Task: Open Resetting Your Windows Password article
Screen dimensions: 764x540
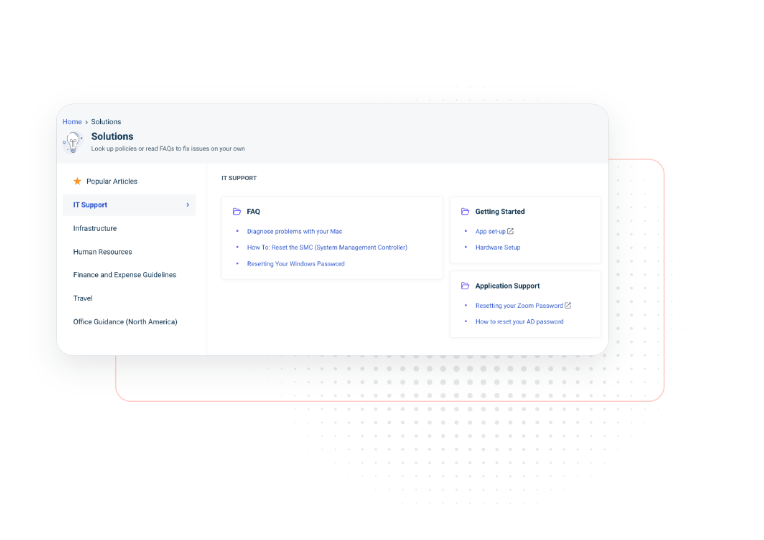Action: point(296,264)
